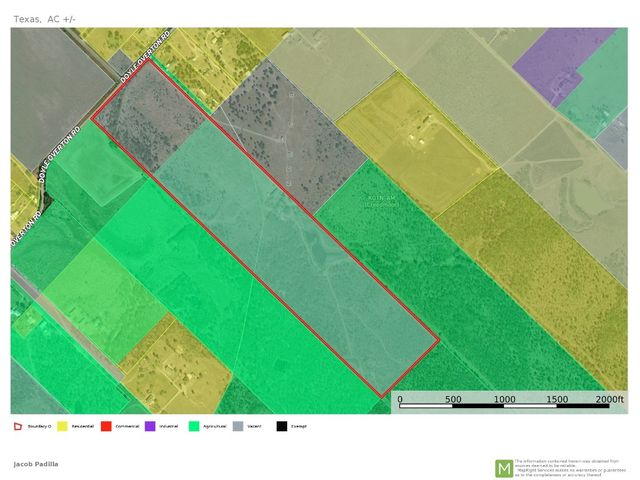Select the red Commercial legend swatch
The height and width of the screenshot is (480, 640).
(x=105, y=426)
